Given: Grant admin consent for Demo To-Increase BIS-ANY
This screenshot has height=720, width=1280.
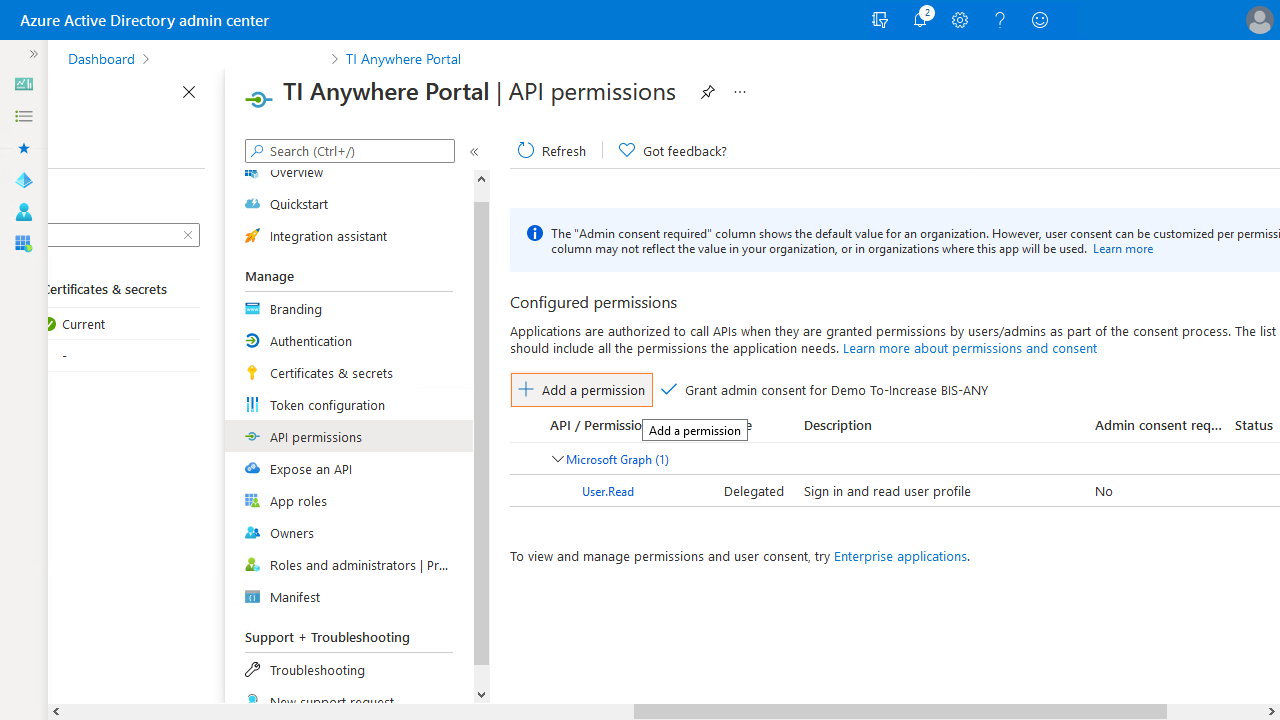Looking at the screenshot, I should coord(825,390).
